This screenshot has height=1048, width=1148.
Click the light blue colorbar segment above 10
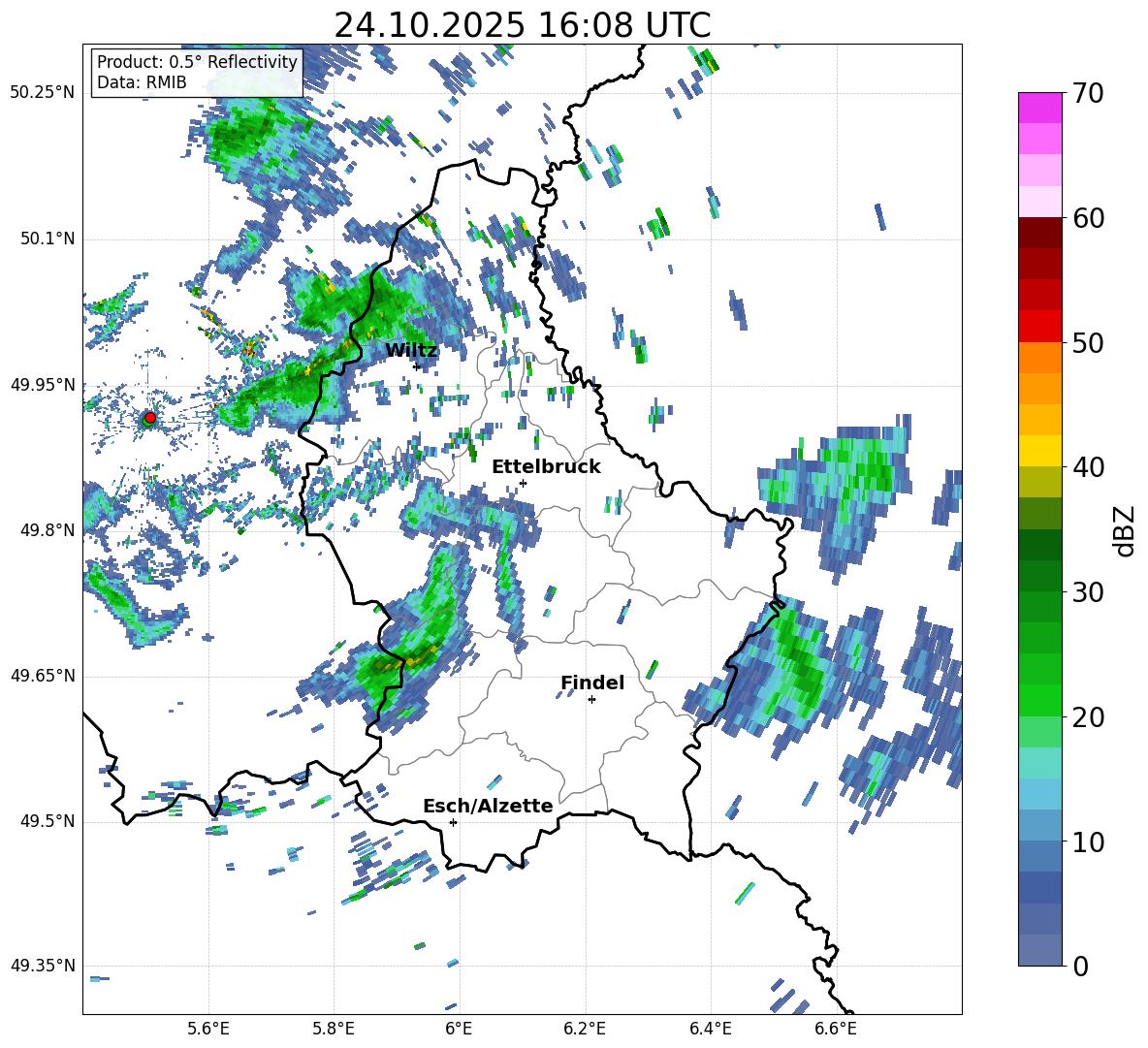(1039, 795)
